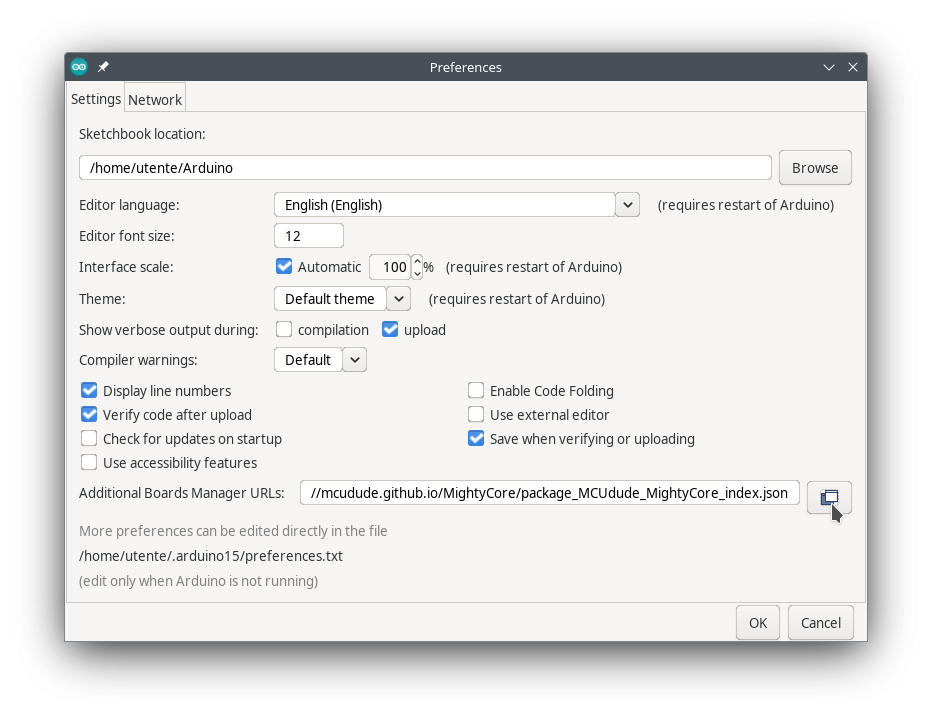The image size is (932, 718).
Task: Switch to the Settings tab
Action: pos(96,99)
